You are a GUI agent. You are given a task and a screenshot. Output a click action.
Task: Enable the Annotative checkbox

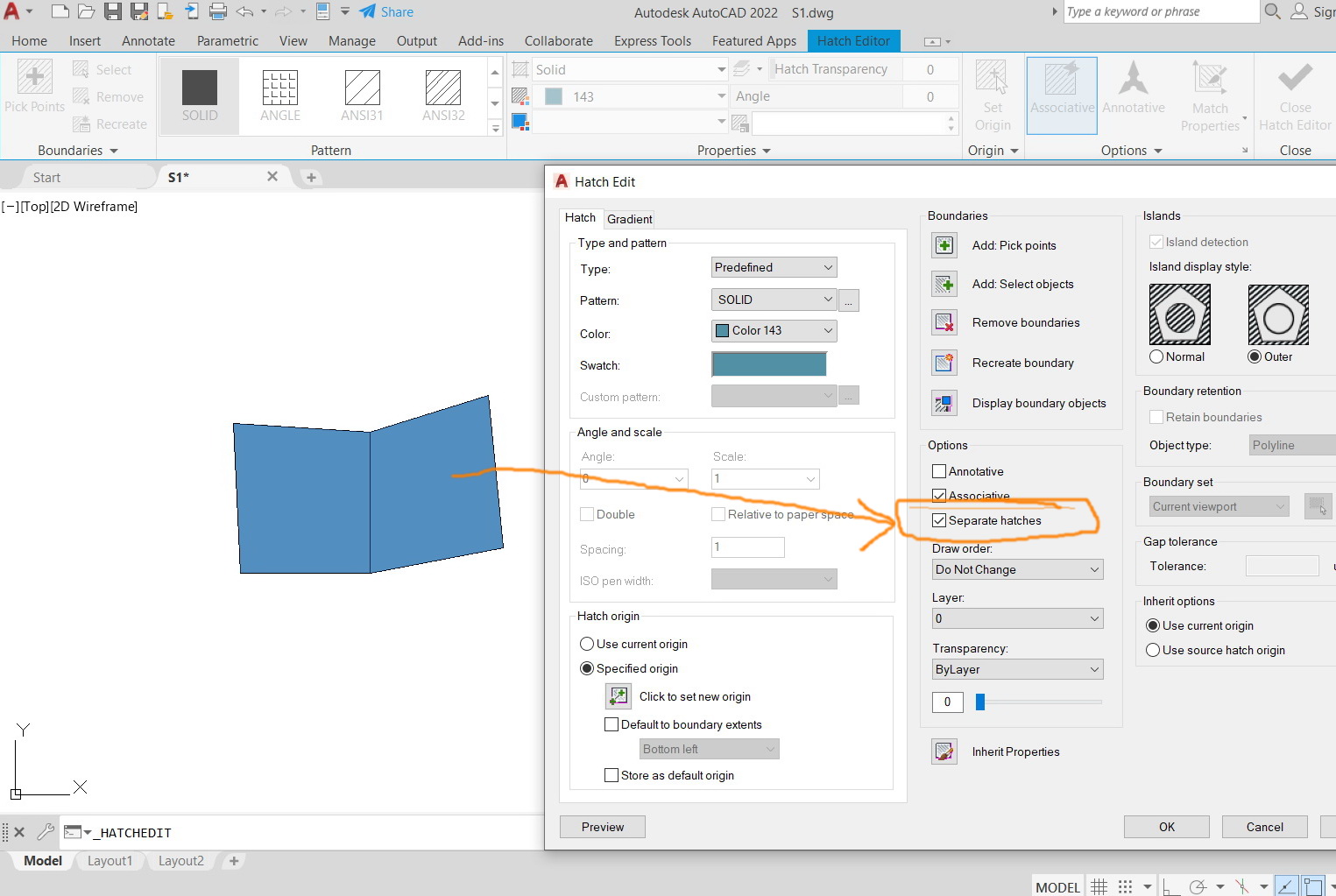tap(939, 471)
